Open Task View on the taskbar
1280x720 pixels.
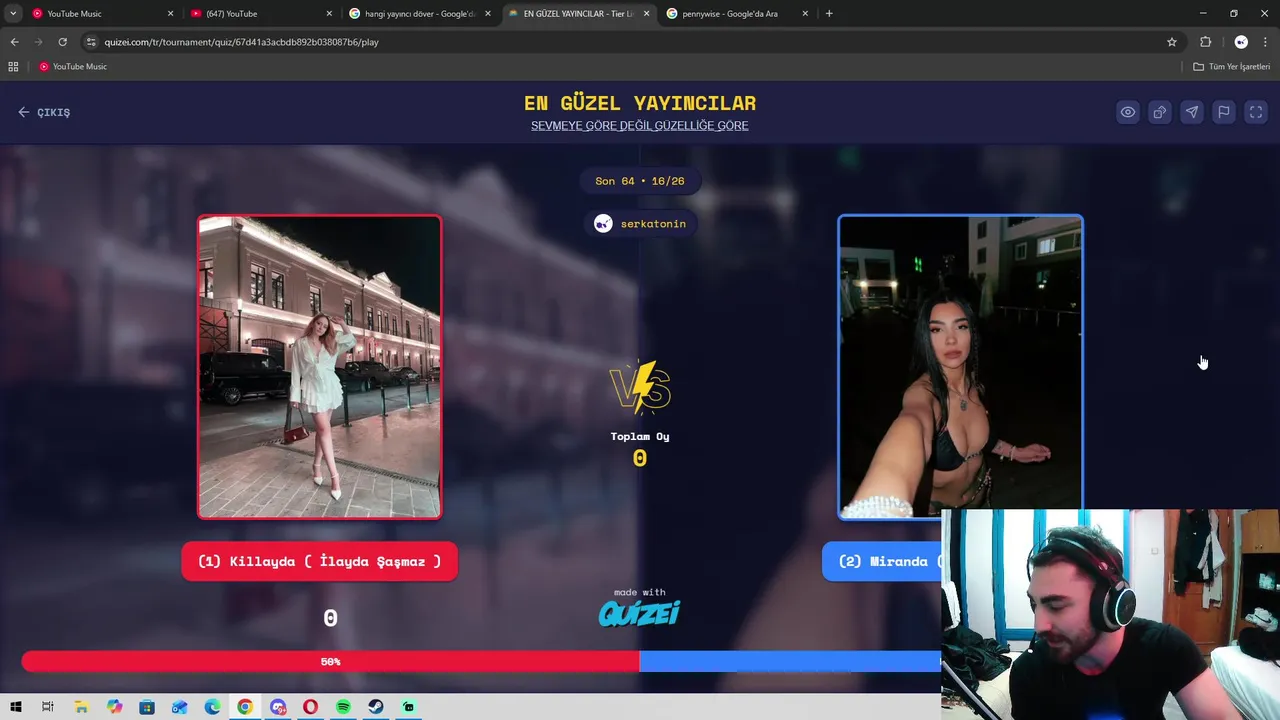click(47, 707)
